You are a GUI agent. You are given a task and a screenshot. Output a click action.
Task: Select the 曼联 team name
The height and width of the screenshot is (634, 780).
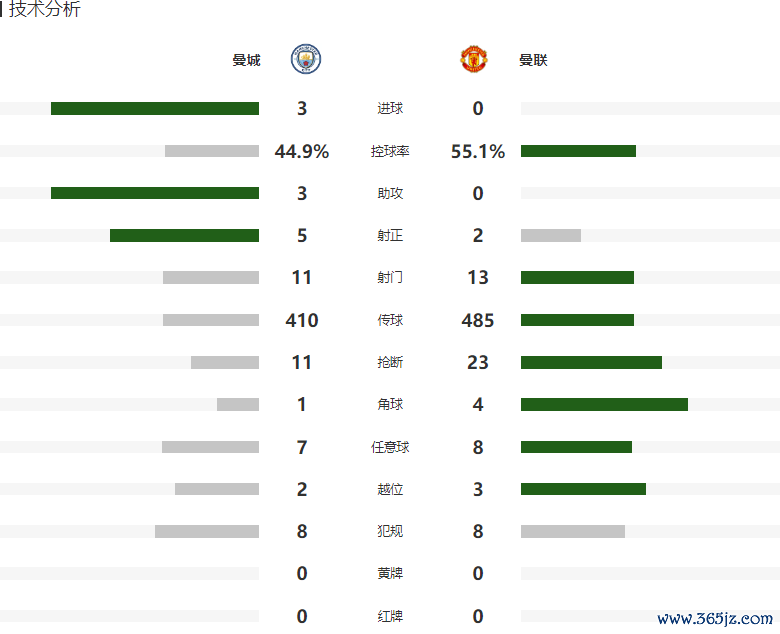(x=533, y=60)
